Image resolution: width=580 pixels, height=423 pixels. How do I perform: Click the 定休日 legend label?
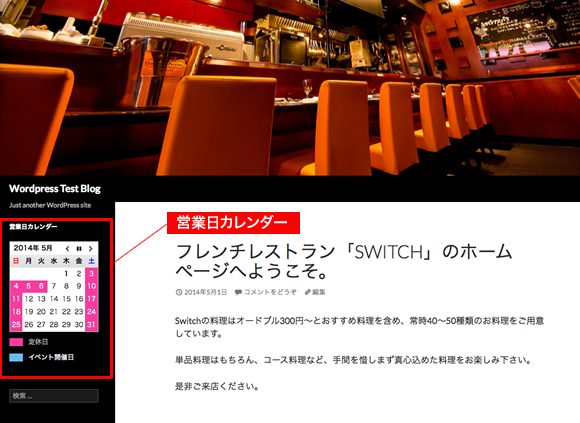[x=38, y=342]
